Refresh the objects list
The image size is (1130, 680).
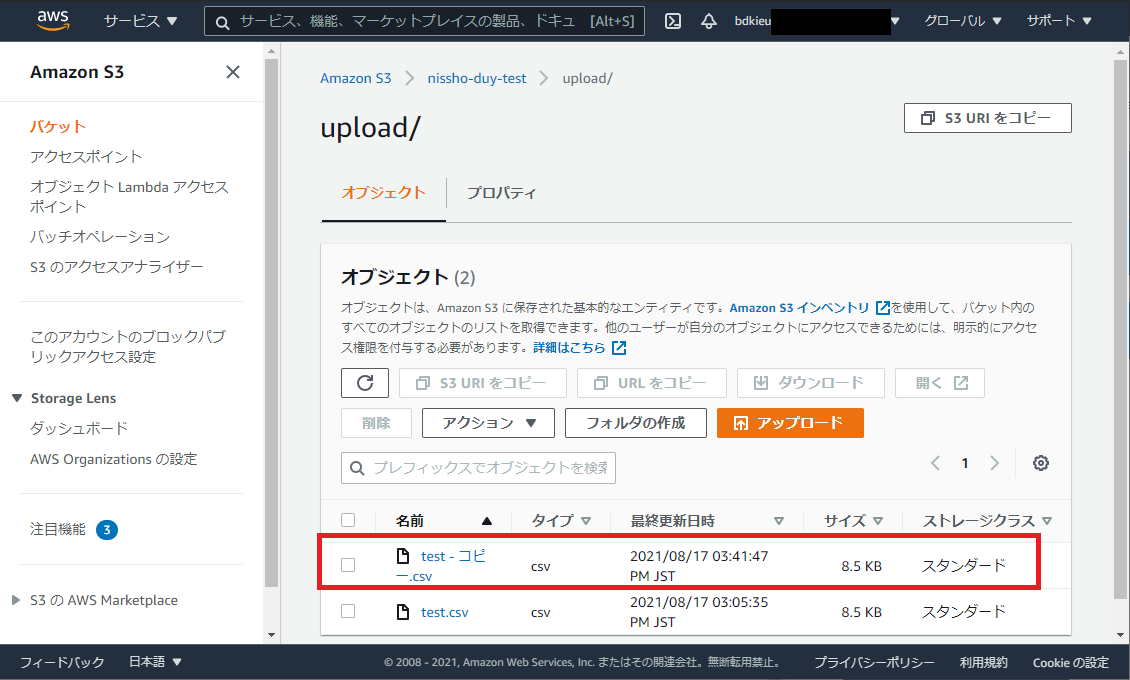pyautogui.click(x=365, y=382)
